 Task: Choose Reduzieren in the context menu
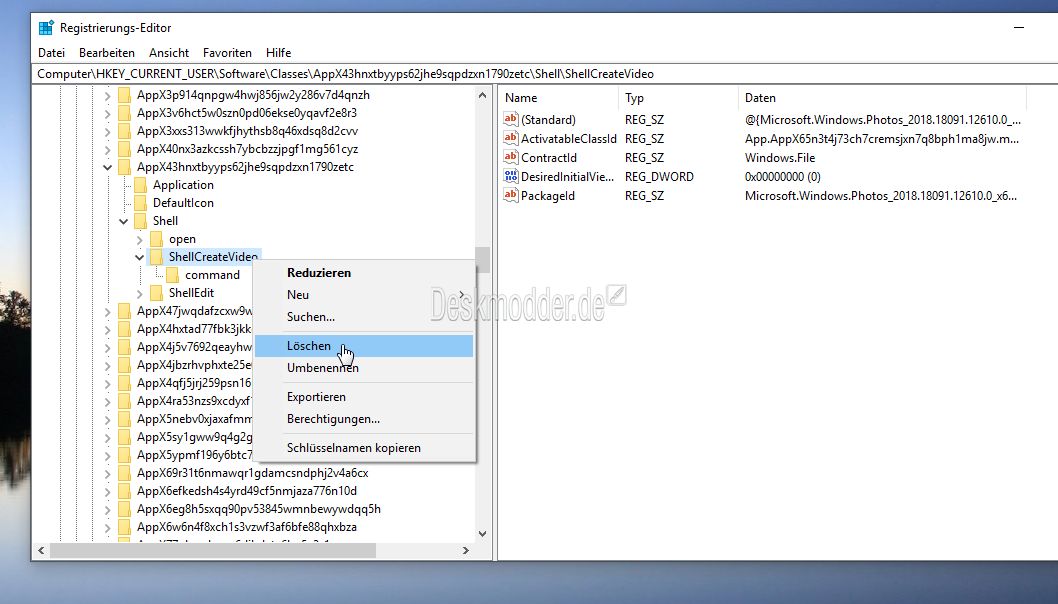point(364,273)
